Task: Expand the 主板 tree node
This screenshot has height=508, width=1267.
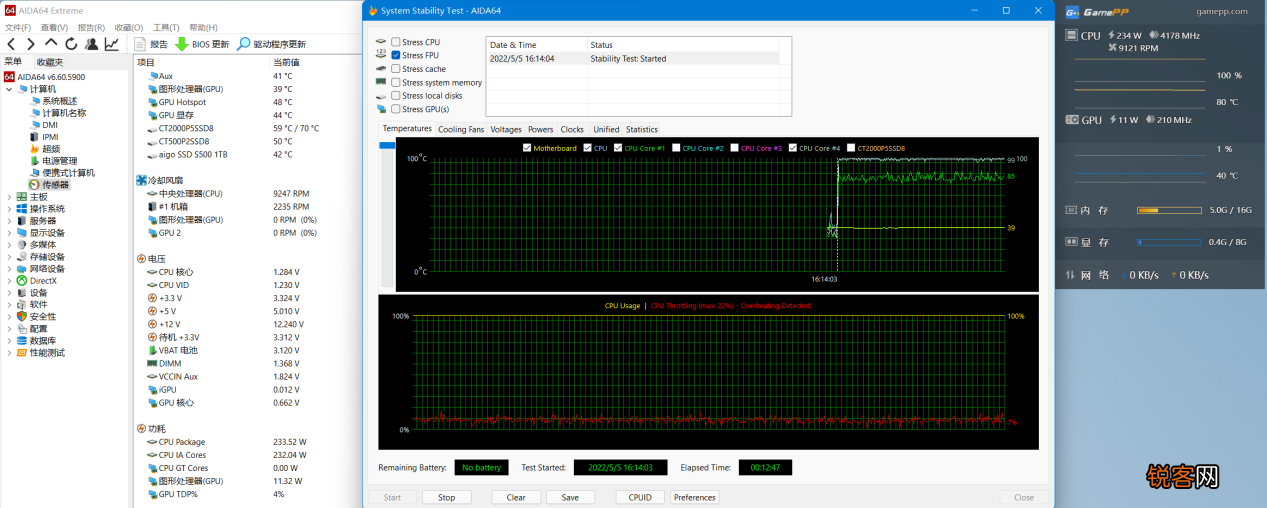Action: [10, 197]
